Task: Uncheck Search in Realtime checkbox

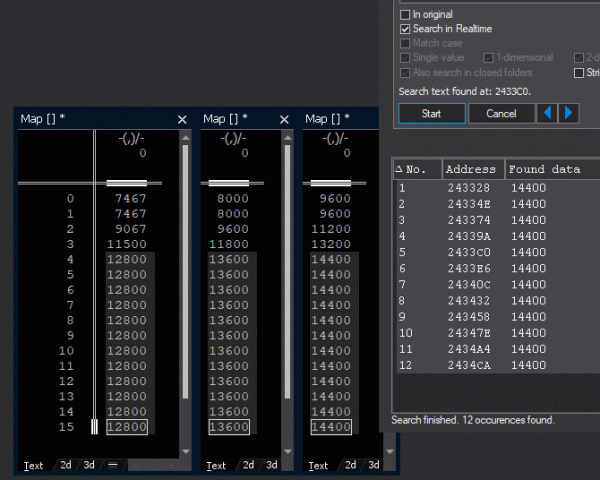Action: [405, 29]
